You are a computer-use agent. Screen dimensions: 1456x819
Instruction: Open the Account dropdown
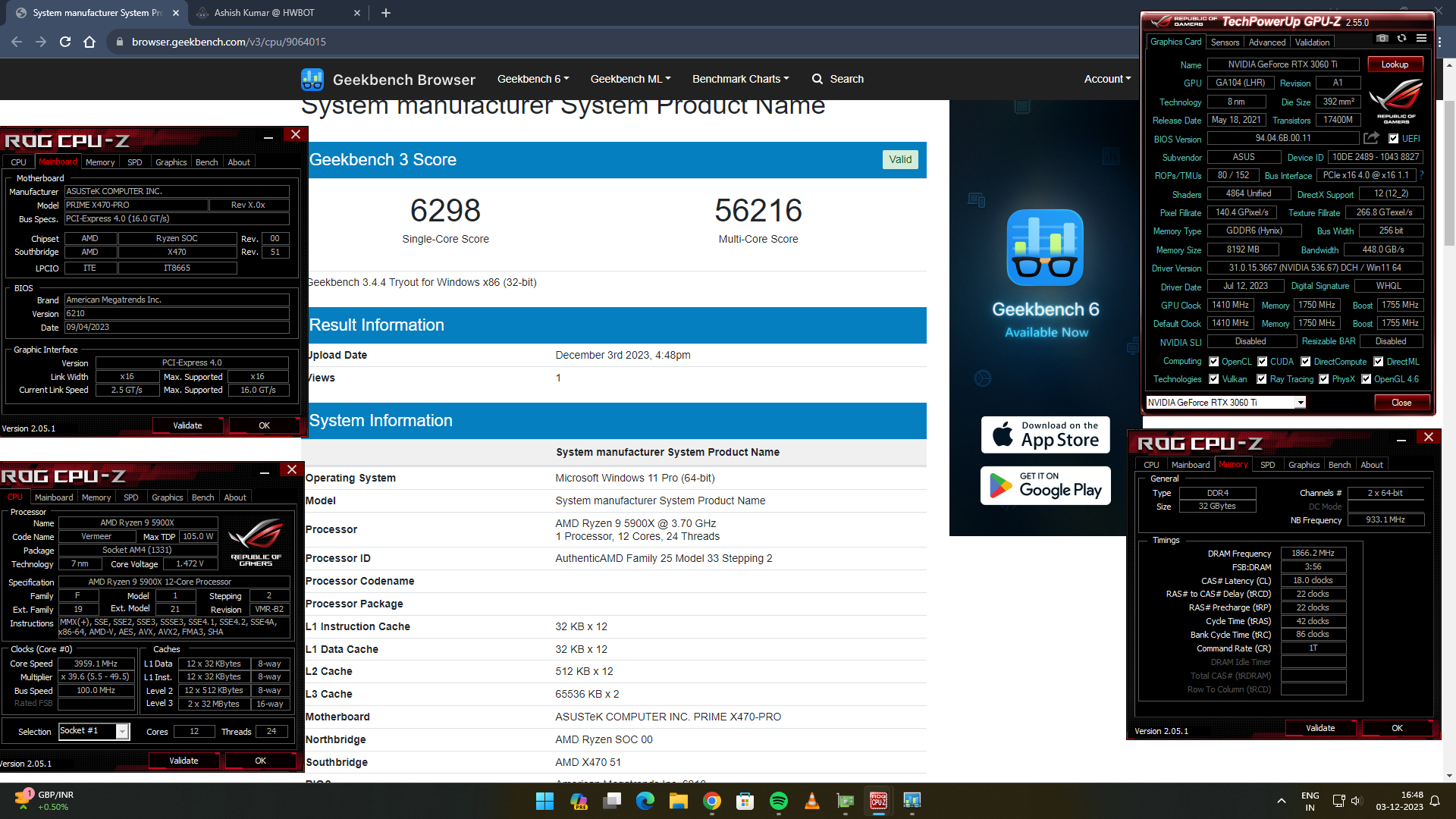click(1107, 79)
